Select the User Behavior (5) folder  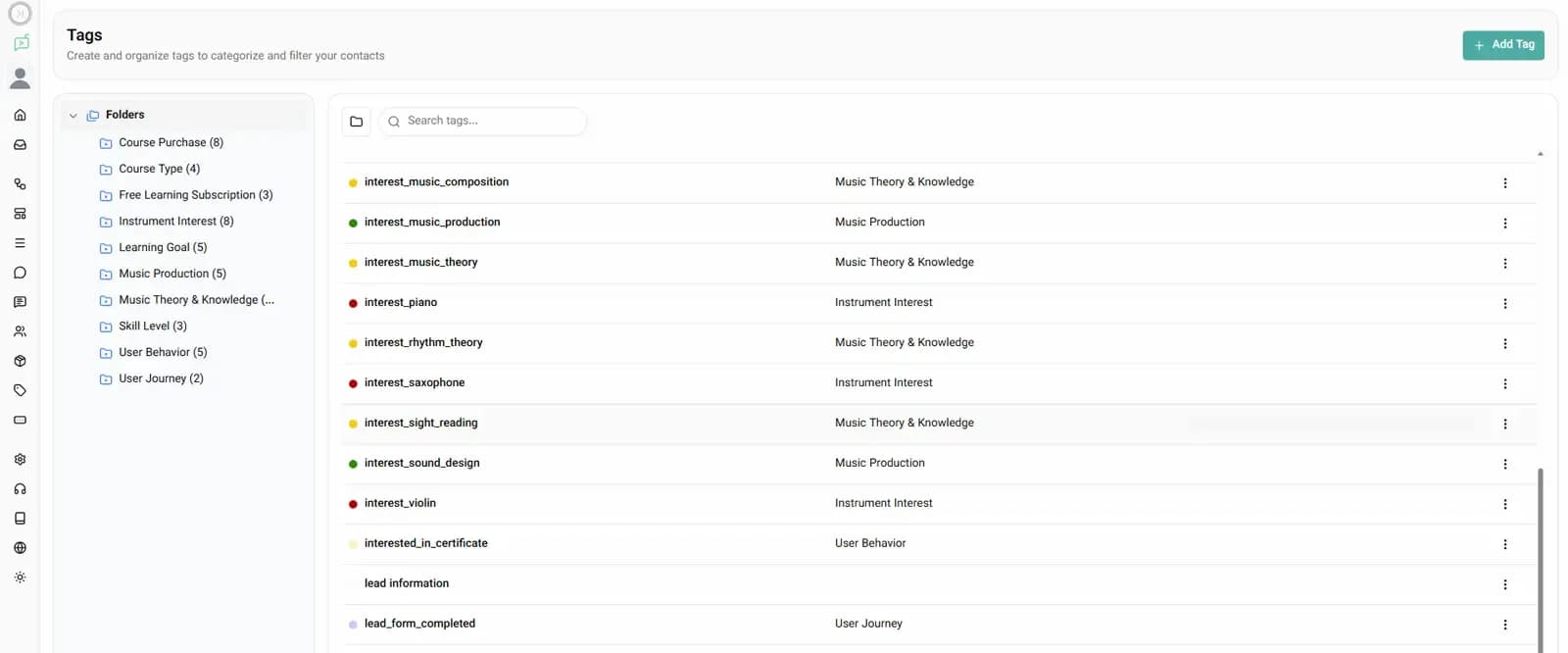click(154, 352)
